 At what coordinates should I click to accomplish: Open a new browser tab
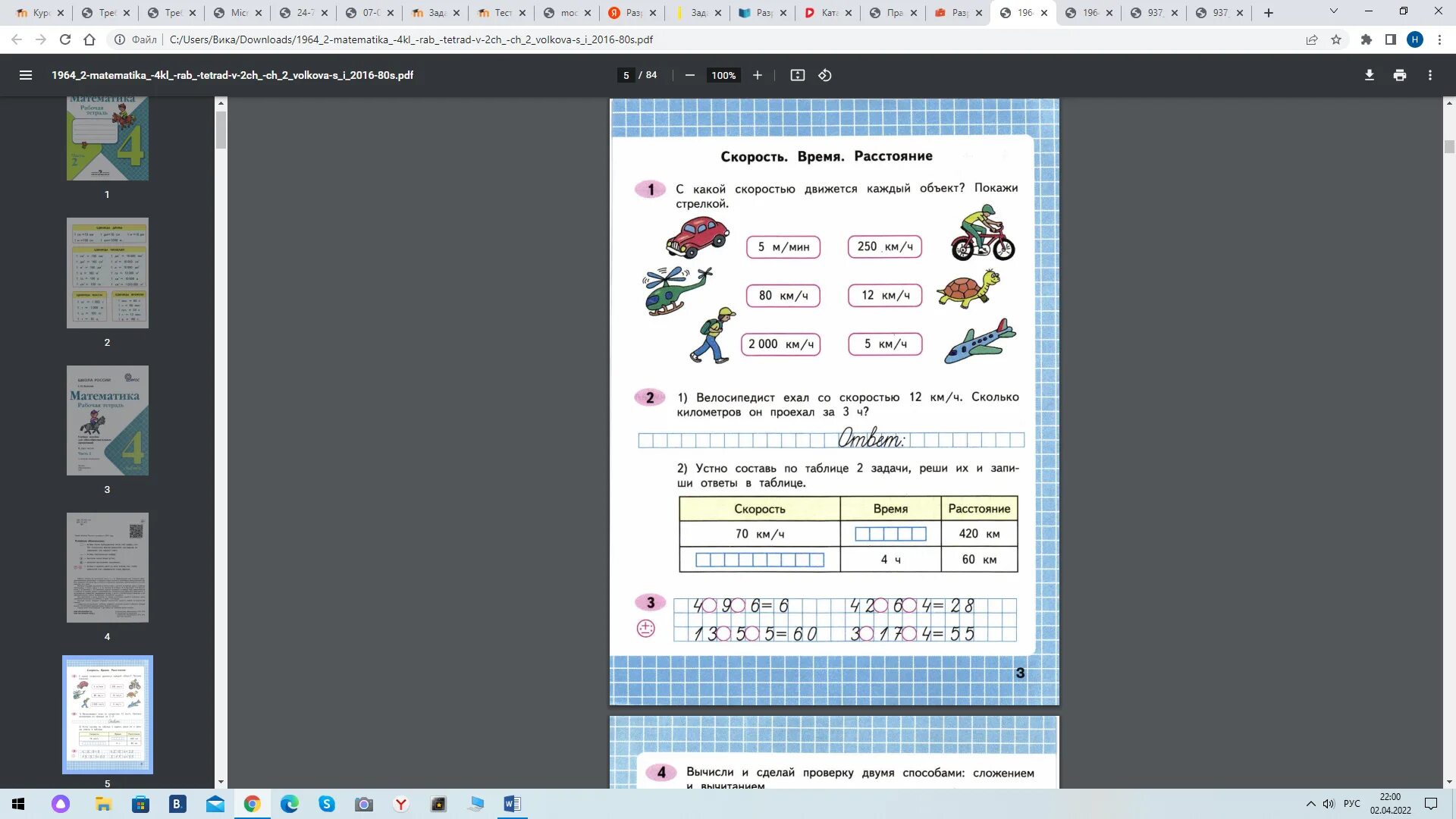pos(1269,13)
